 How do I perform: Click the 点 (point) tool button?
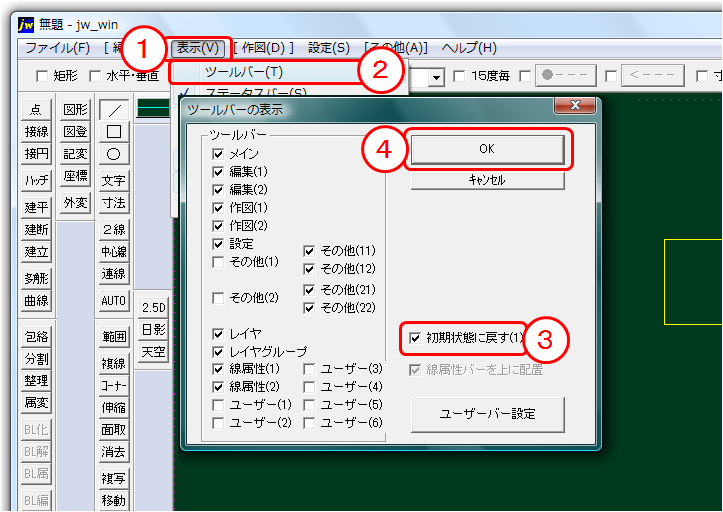(37, 109)
